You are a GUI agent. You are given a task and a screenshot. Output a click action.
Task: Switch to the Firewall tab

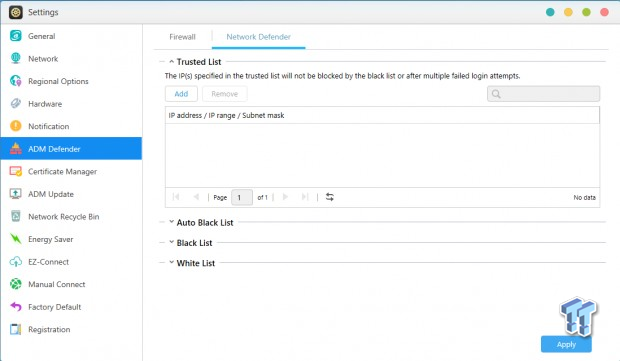coord(182,37)
